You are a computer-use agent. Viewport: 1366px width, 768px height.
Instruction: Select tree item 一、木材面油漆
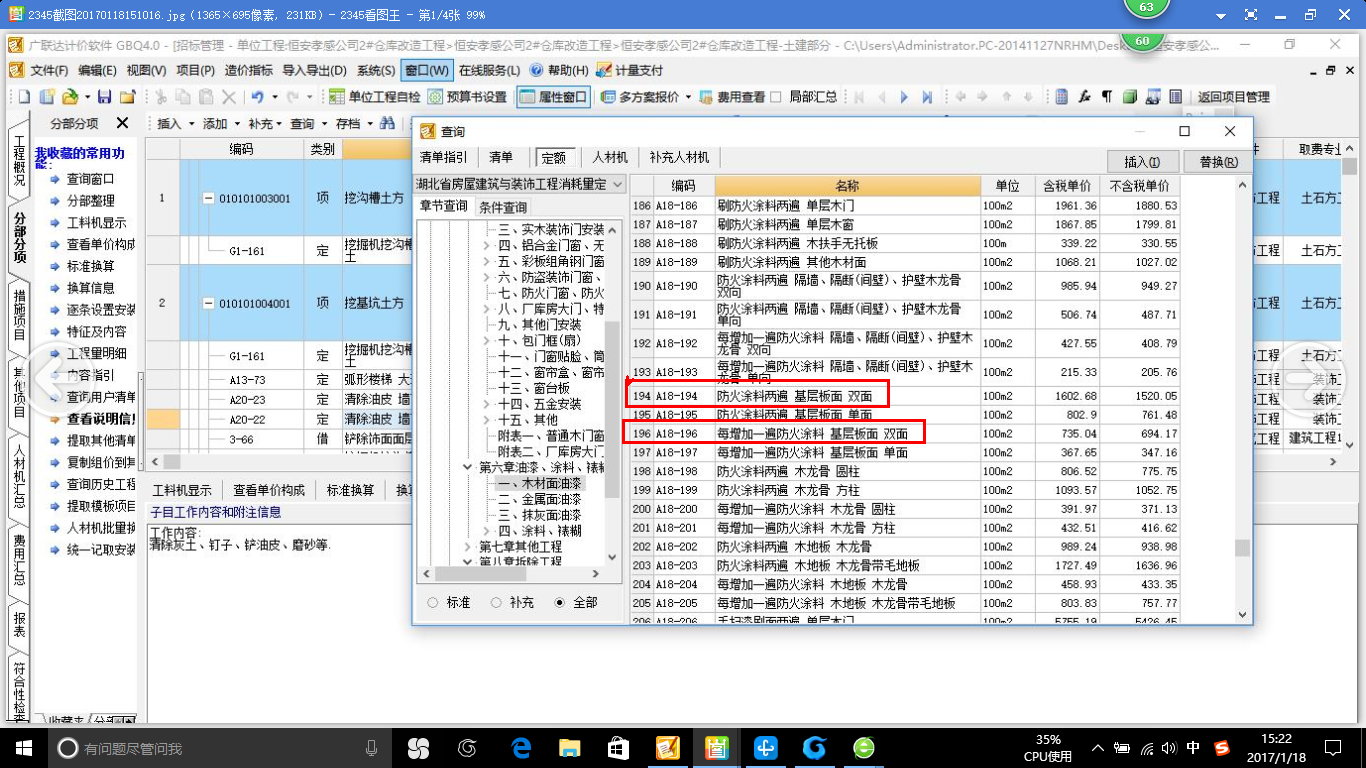pos(539,483)
